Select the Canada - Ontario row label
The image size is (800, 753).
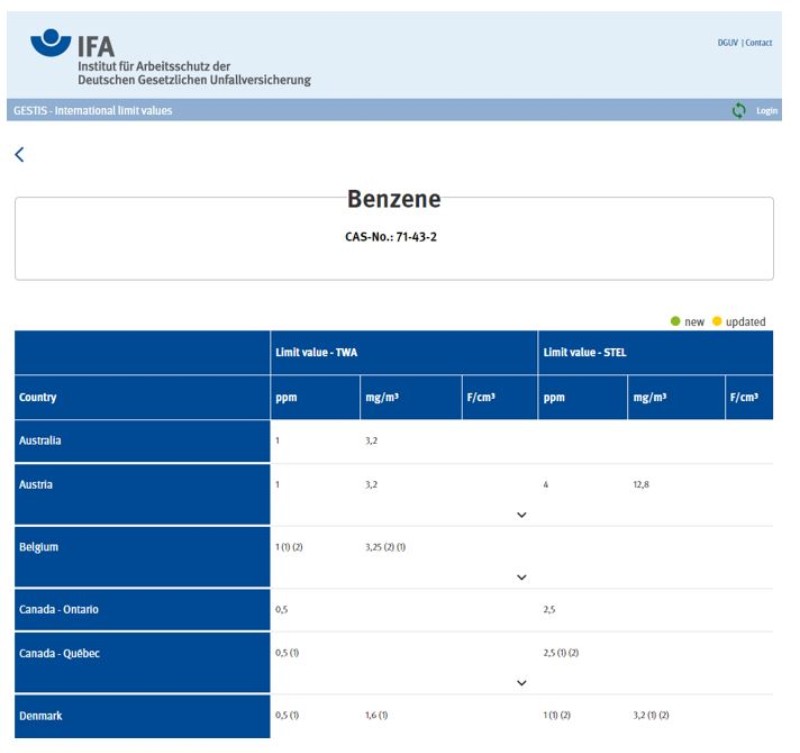click(x=59, y=609)
